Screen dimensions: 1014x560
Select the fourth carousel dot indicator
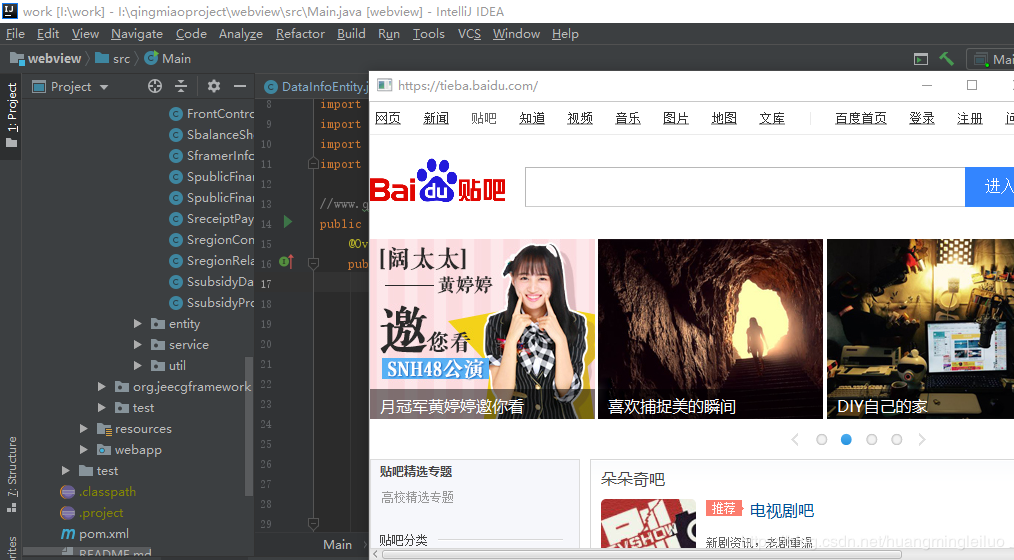(x=896, y=440)
